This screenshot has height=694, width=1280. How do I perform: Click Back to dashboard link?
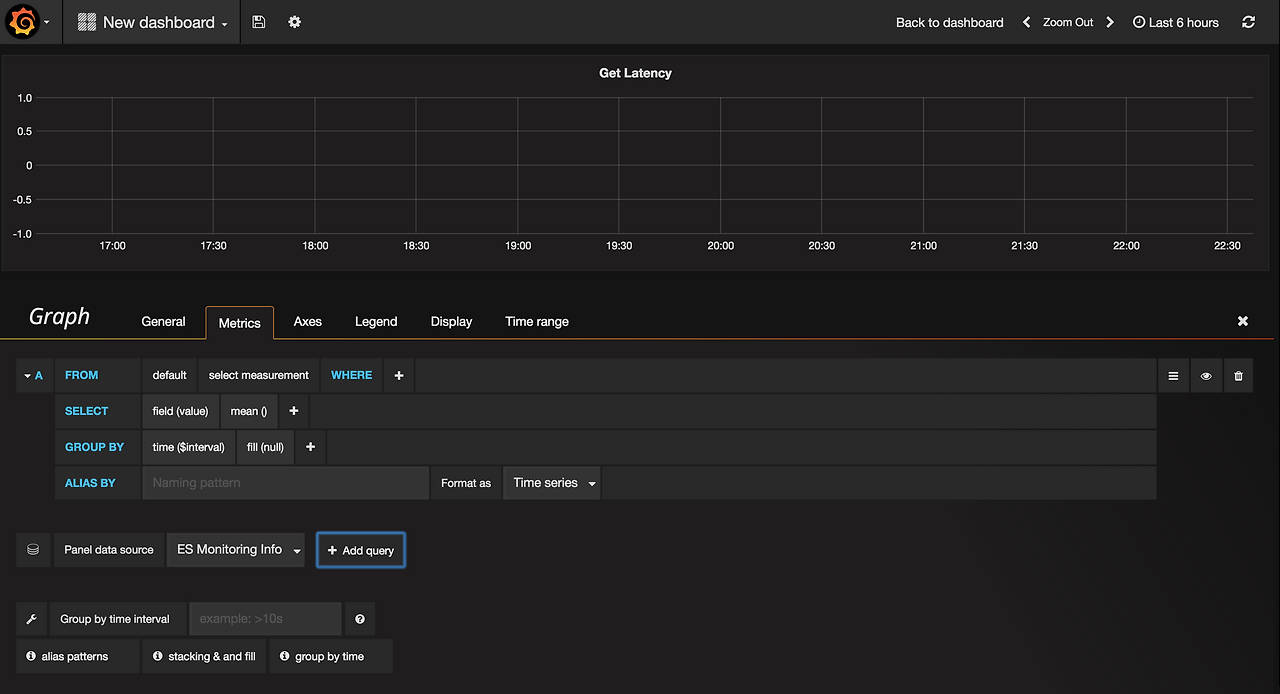tap(950, 22)
